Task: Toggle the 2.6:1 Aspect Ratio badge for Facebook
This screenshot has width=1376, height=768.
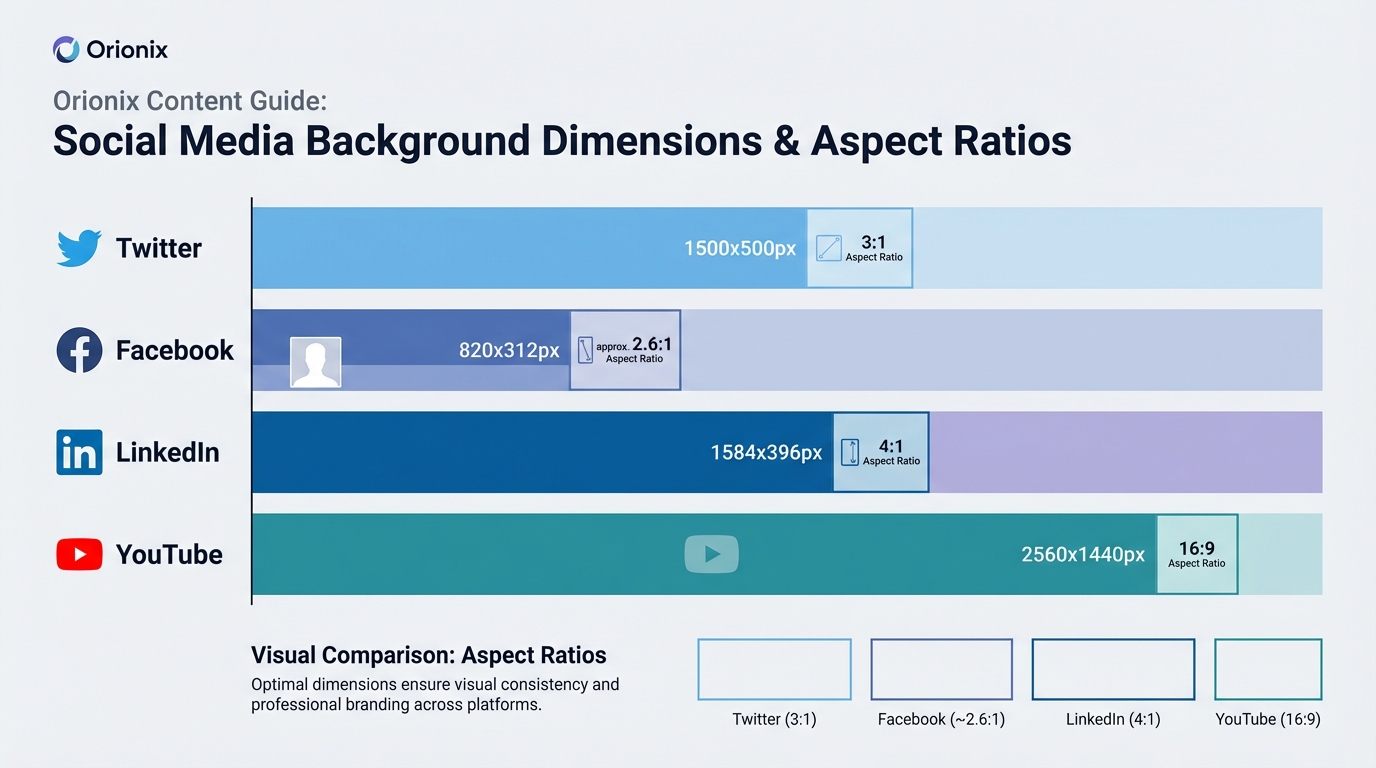Action: [x=624, y=350]
